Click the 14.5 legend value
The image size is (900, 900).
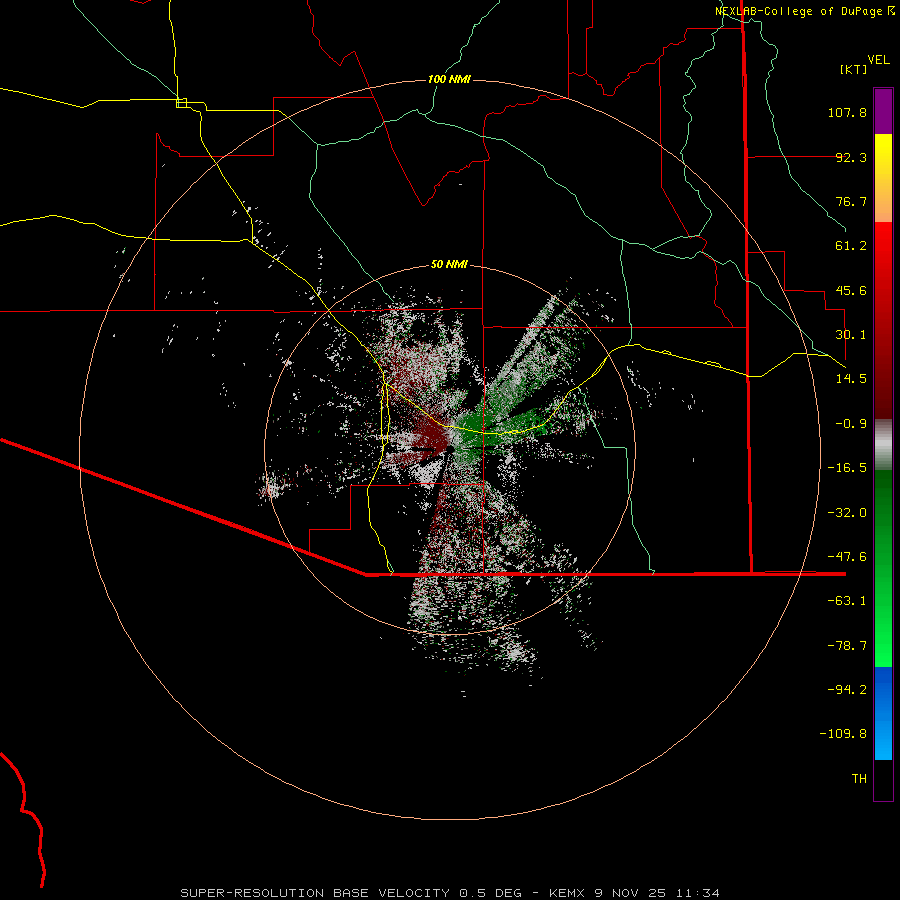click(851, 379)
